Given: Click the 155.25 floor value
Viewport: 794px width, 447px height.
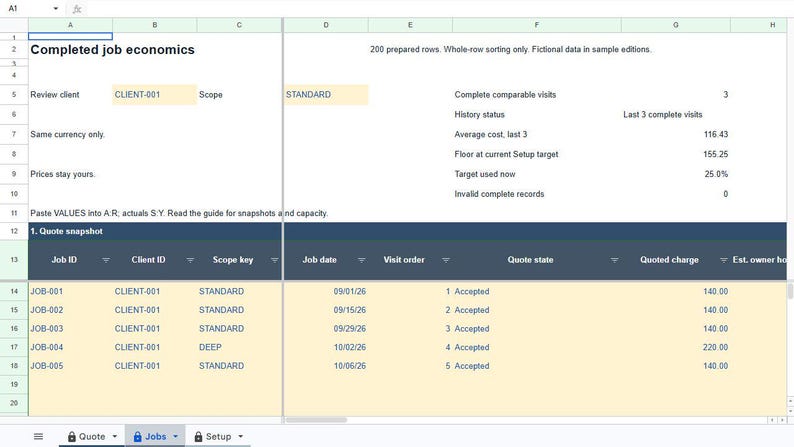Looking at the screenshot, I should tap(716, 154).
